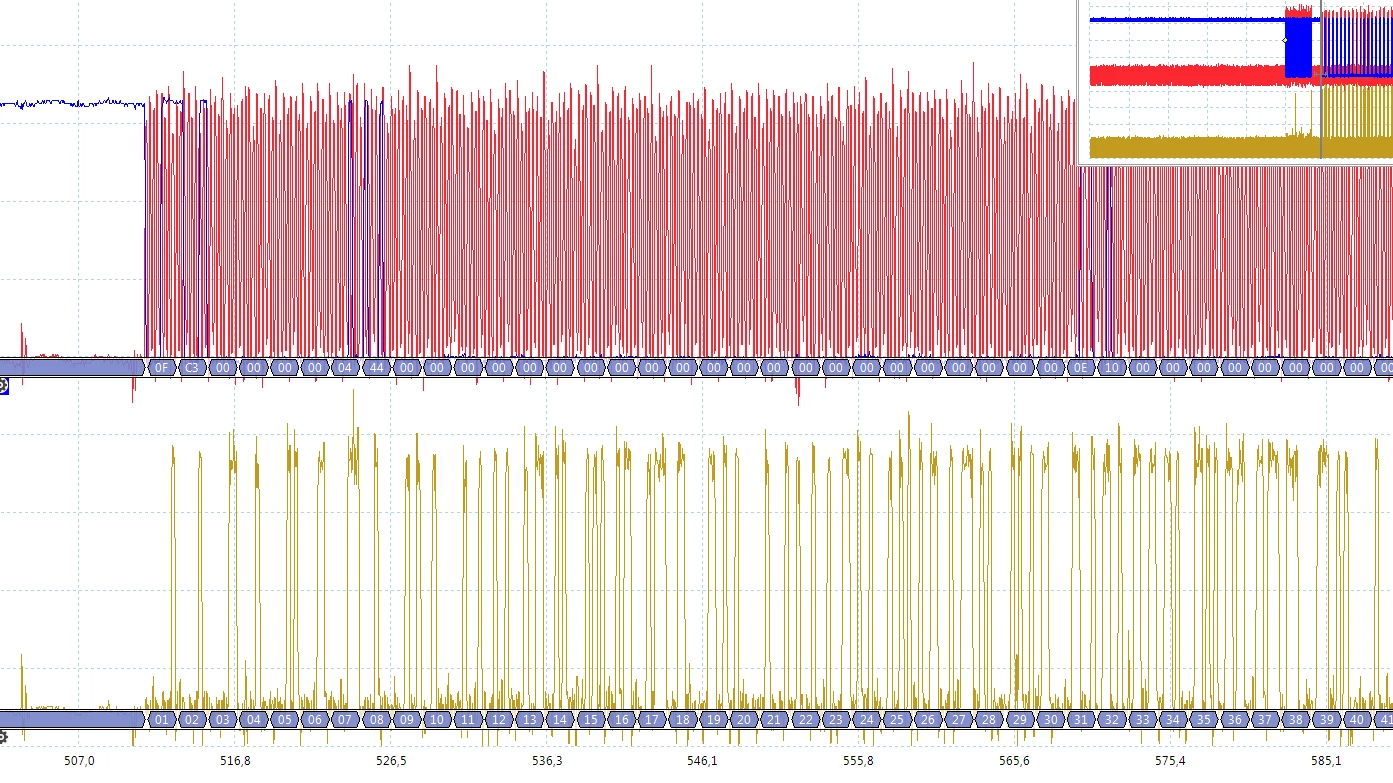Click the idle segment preceding byte 0F

pyautogui.click(x=72, y=368)
